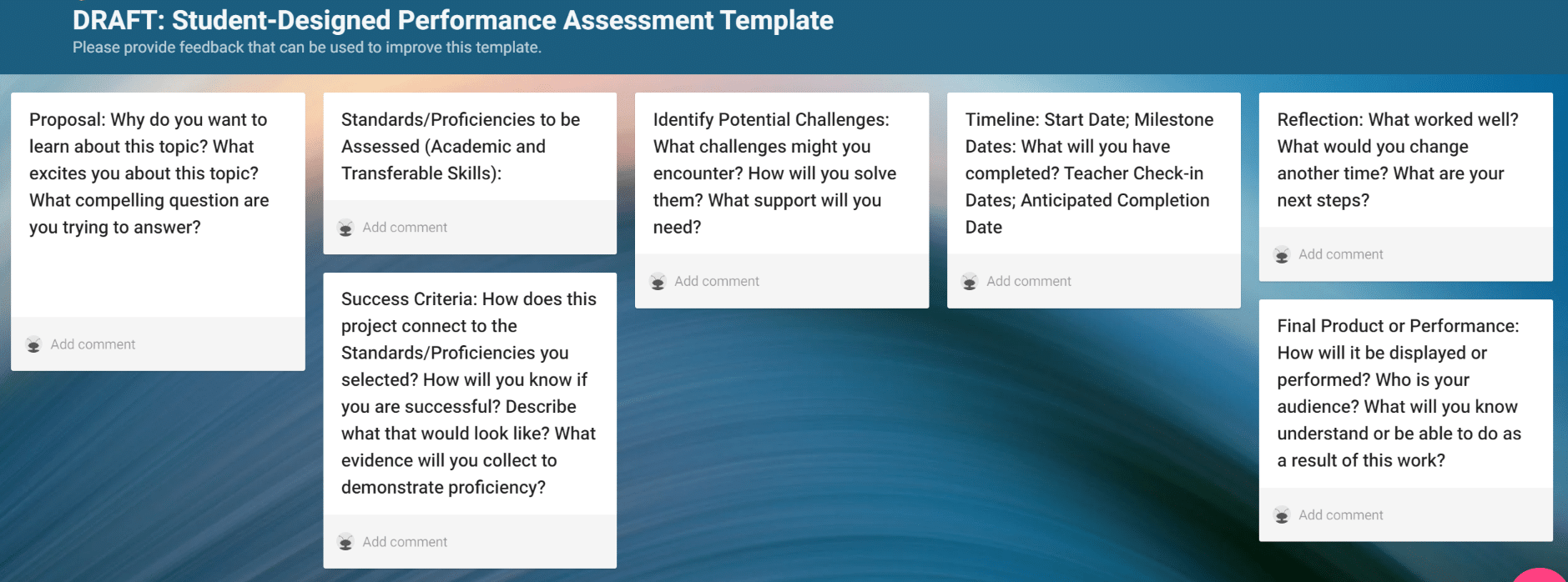Add comment on the Proposal card
The image size is (1568, 582).
tap(93, 344)
